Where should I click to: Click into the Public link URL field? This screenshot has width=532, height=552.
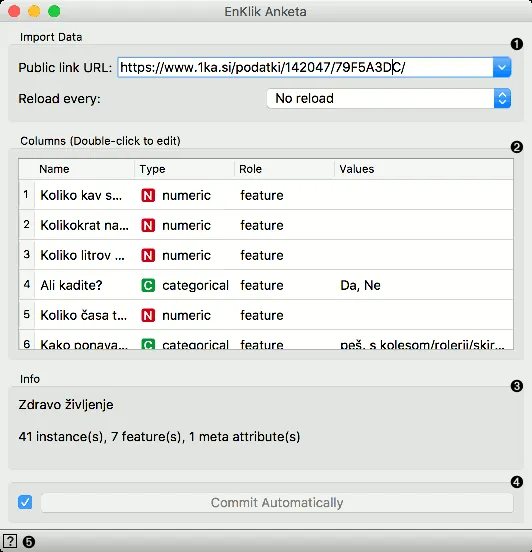pyautogui.click(x=305, y=67)
